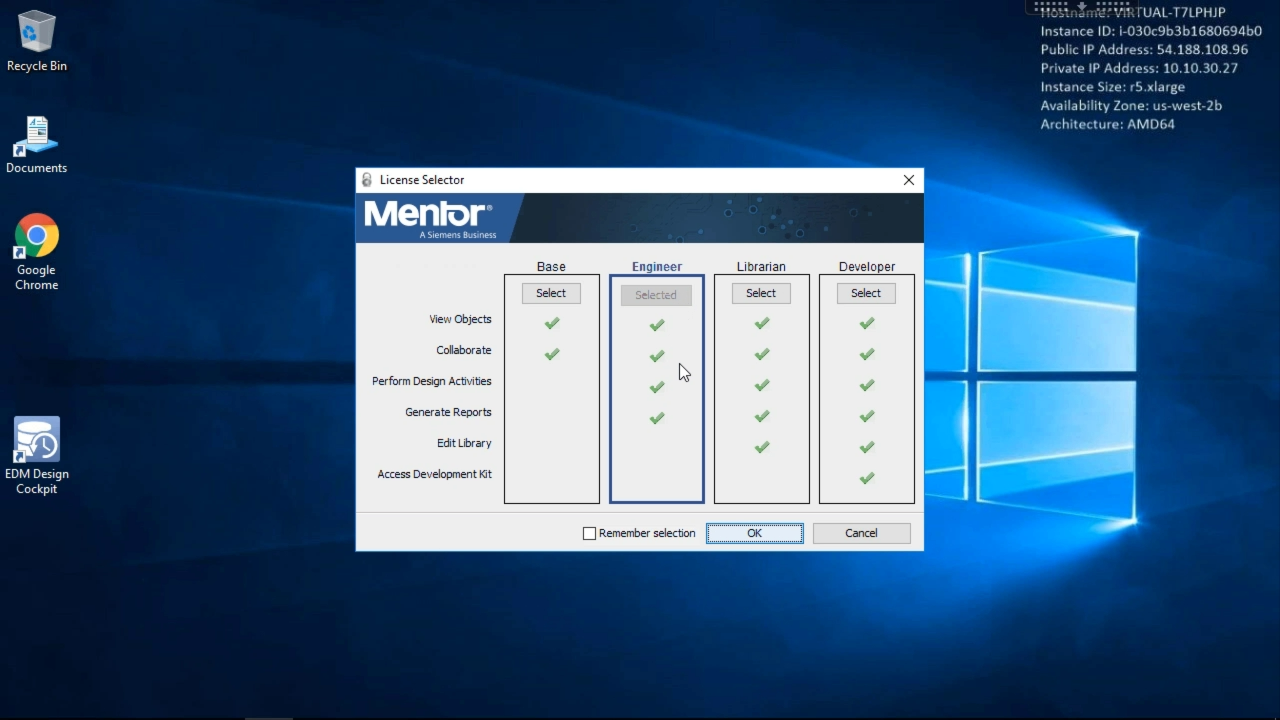Confirm the license choice with OK
1280x720 pixels.
point(754,534)
